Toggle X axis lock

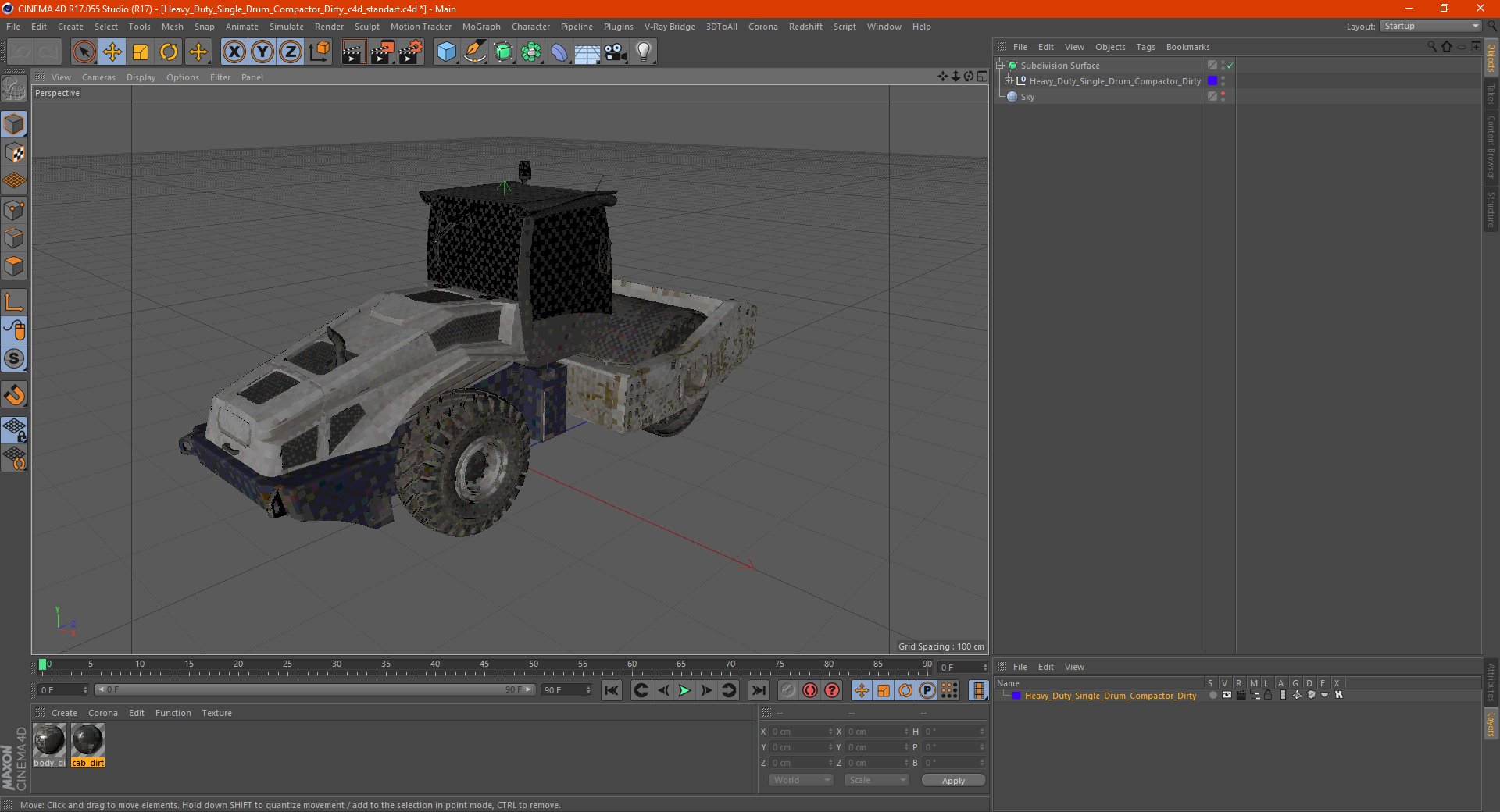(x=234, y=52)
